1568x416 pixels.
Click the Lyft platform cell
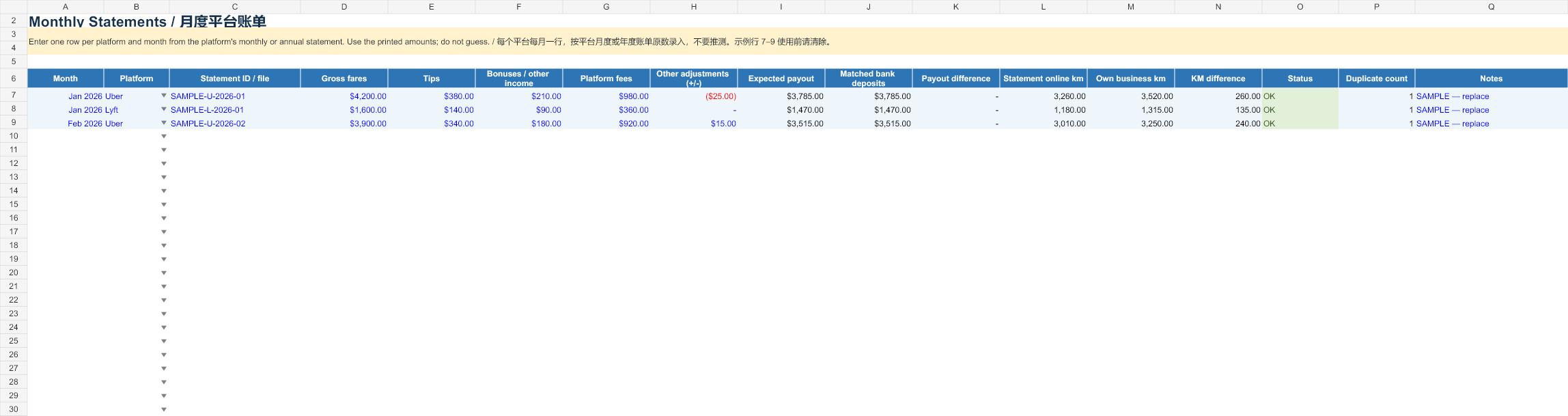point(137,110)
